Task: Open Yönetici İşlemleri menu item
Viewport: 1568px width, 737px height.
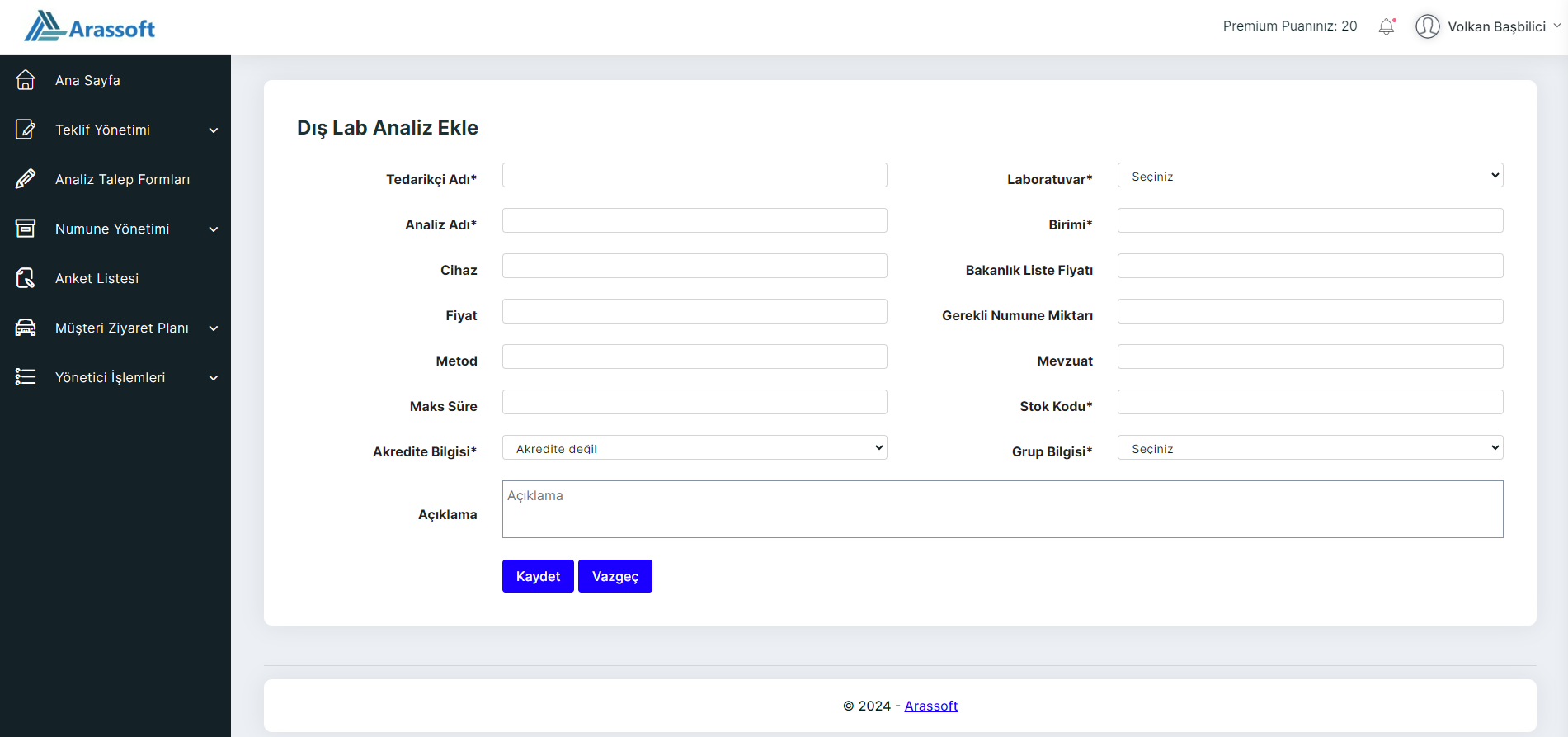Action: tap(110, 377)
